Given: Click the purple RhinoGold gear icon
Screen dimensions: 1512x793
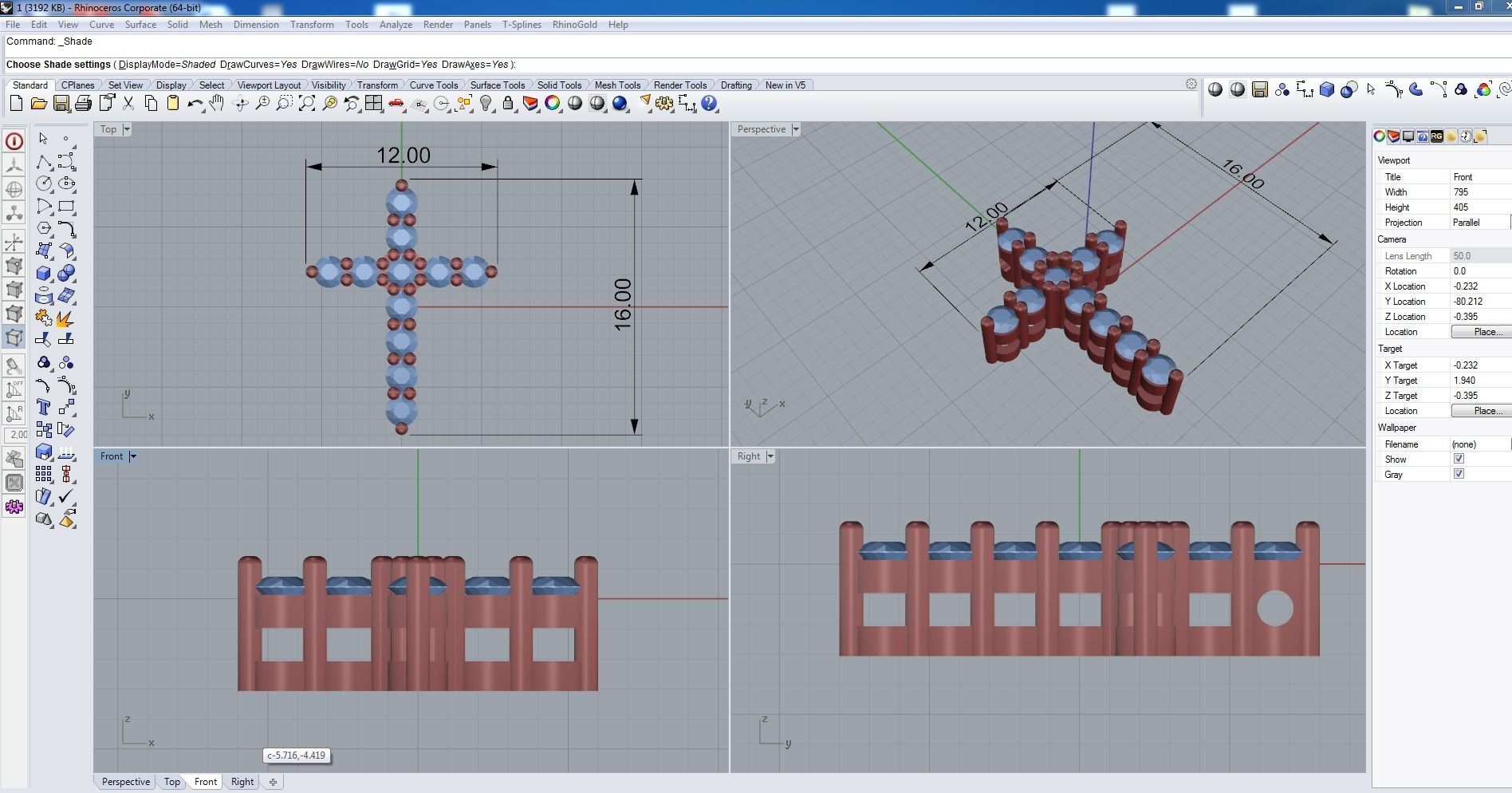Looking at the screenshot, I should click(14, 507).
